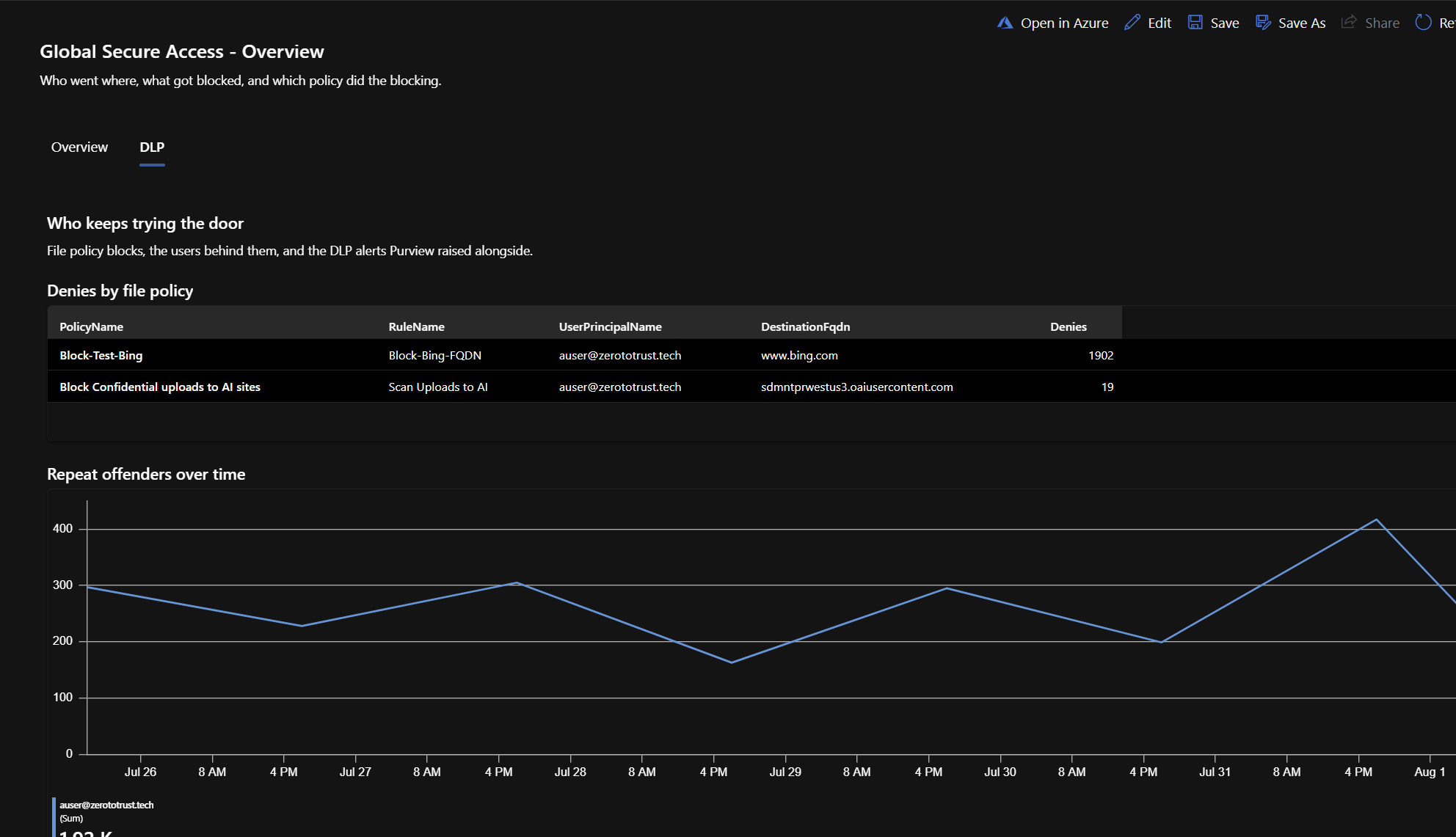The image size is (1456, 837).
Task: Click the RuleName column header
Action: 416,326
